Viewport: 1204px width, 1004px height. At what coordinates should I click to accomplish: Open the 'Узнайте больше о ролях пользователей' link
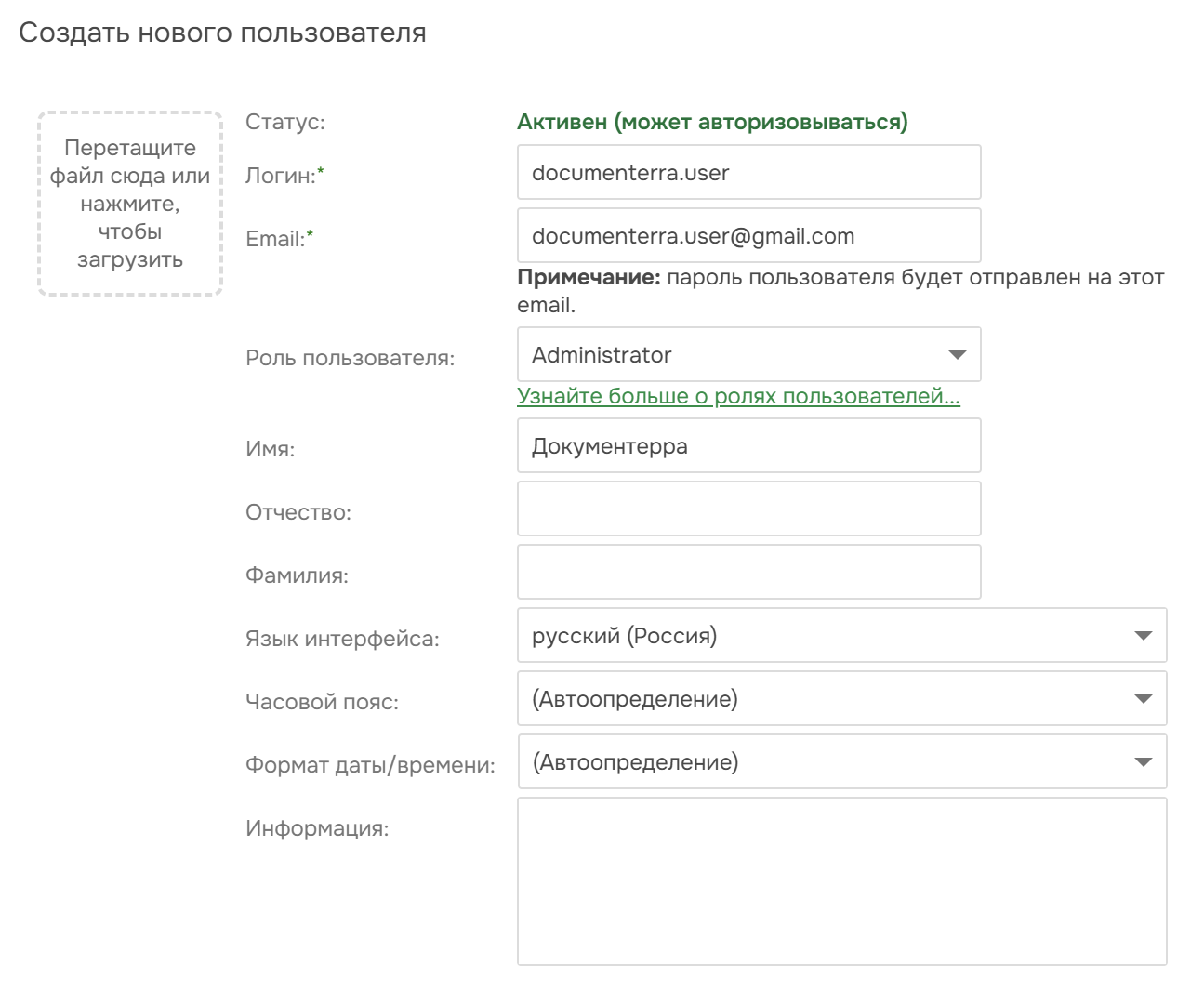pyautogui.click(x=738, y=396)
